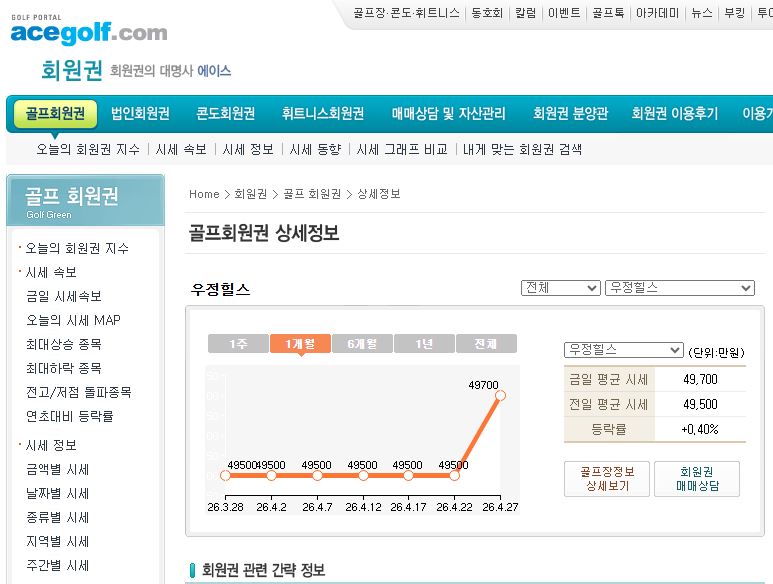Image resolution: width=773 pixels, height=584 pixels.
Task: Open the 골프장·콘도·휘트니스 top menu
Action: click(406, 13)
